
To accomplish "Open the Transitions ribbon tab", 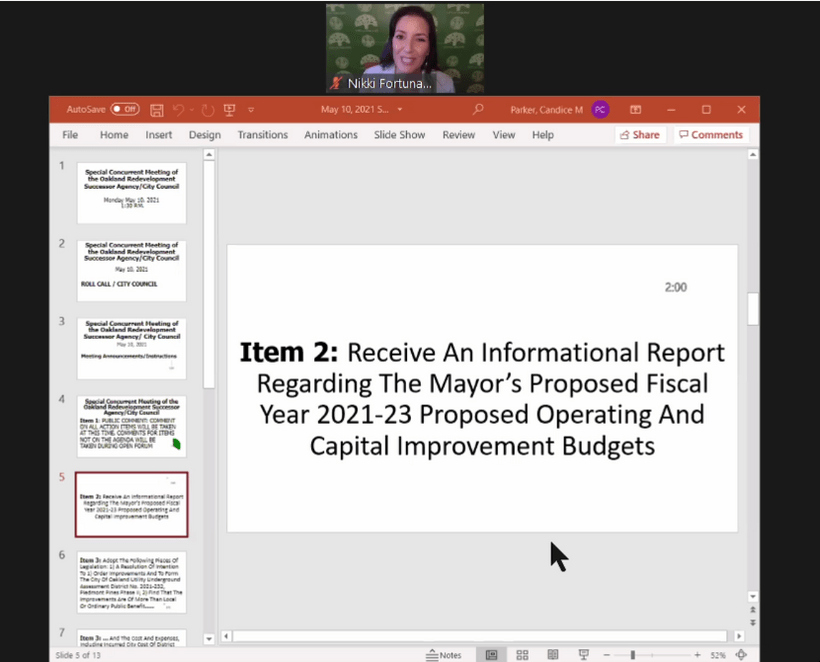I will pyautogui.click(x=262, y=135).
